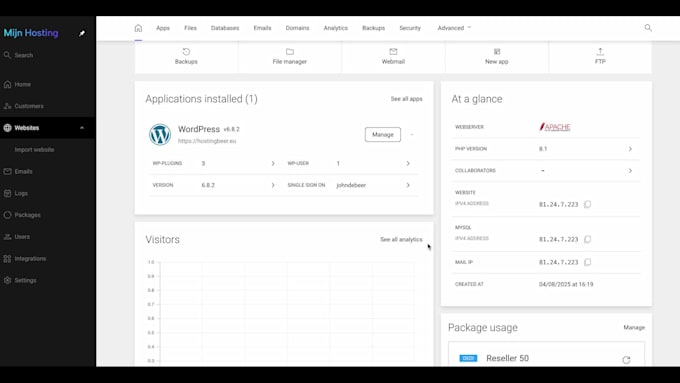Switch to the Emails tab

(262, 28)
